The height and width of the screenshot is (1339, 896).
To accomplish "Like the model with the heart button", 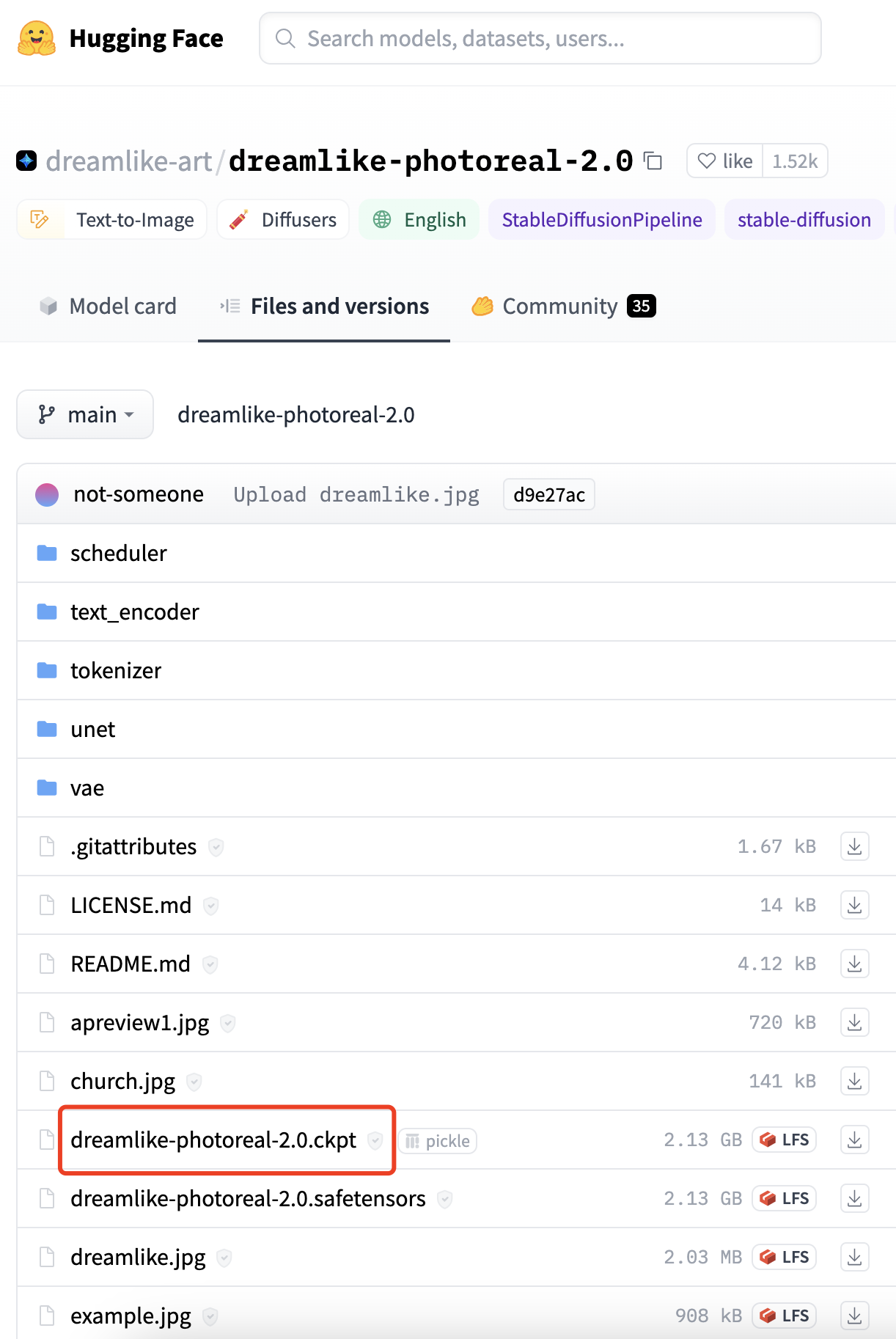I will (724, 161).
